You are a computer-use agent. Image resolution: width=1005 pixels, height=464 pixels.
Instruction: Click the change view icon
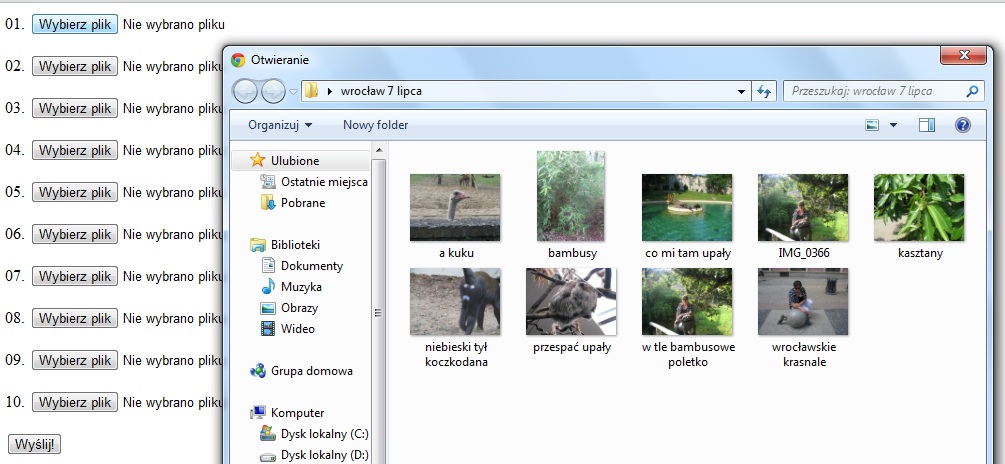(x=872, y=125)
